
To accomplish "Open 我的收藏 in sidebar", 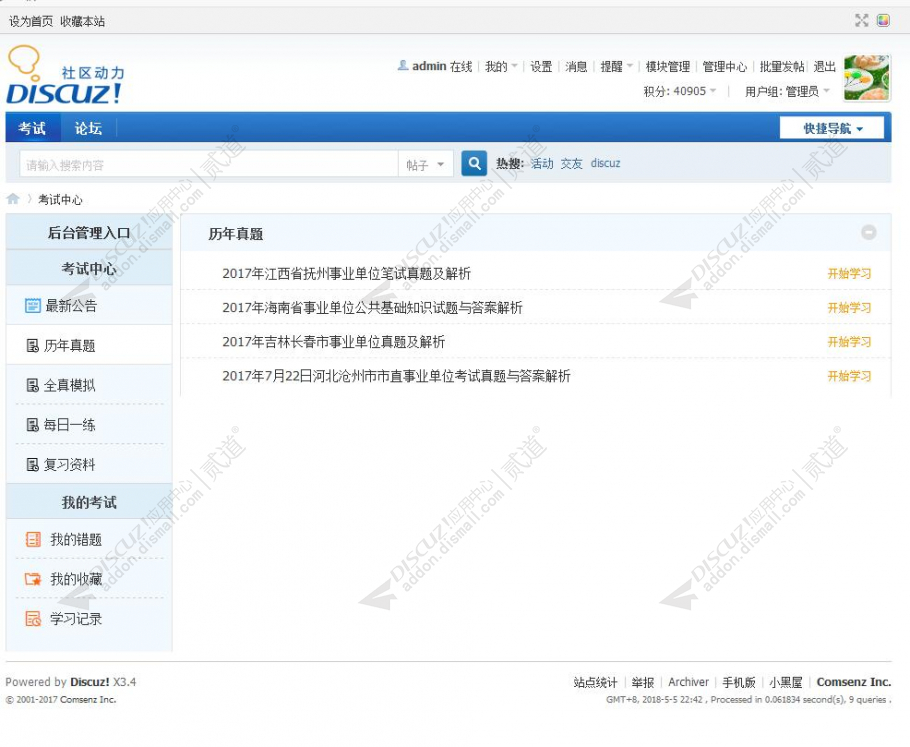I will click(x=76, y=579).
